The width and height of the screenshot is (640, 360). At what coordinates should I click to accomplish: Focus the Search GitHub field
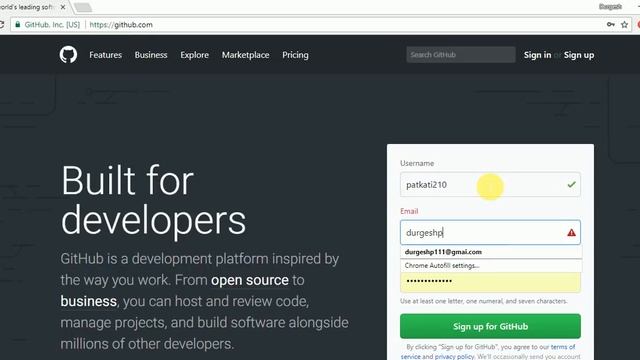[x=461, y=55]
